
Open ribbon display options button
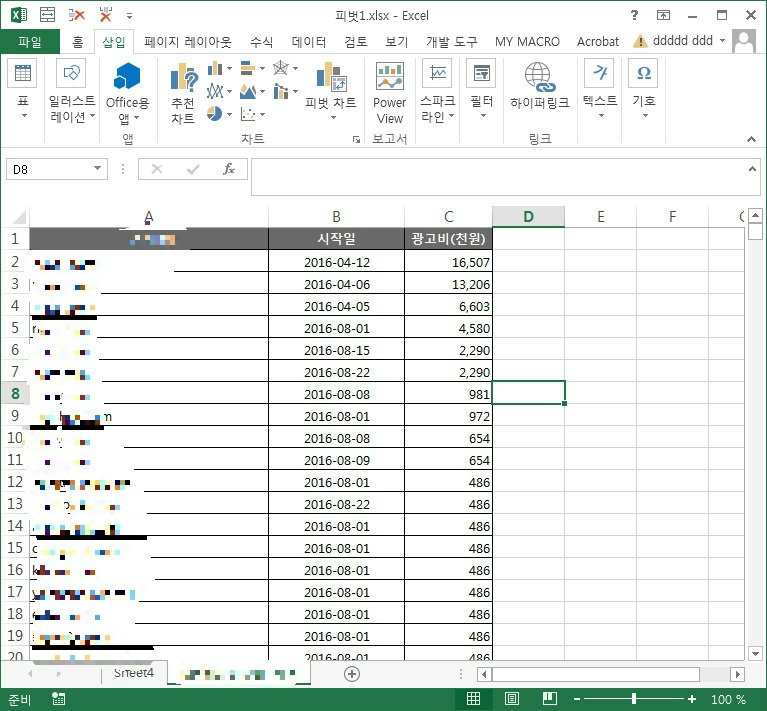click(663, 15)
